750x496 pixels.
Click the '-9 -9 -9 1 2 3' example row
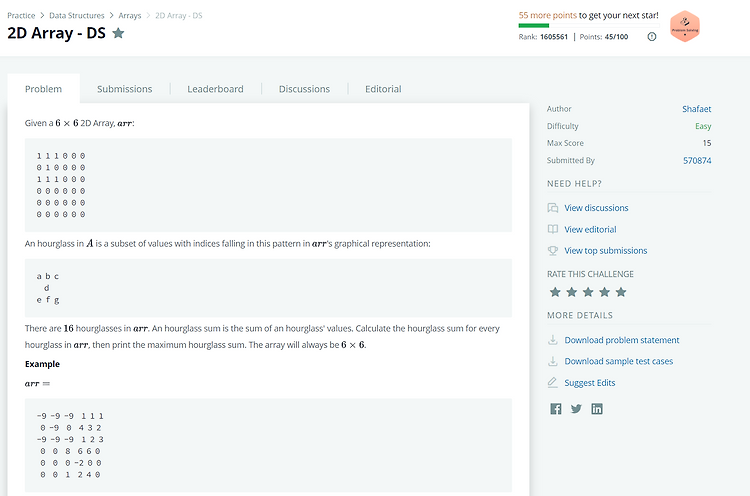point(70,439)
